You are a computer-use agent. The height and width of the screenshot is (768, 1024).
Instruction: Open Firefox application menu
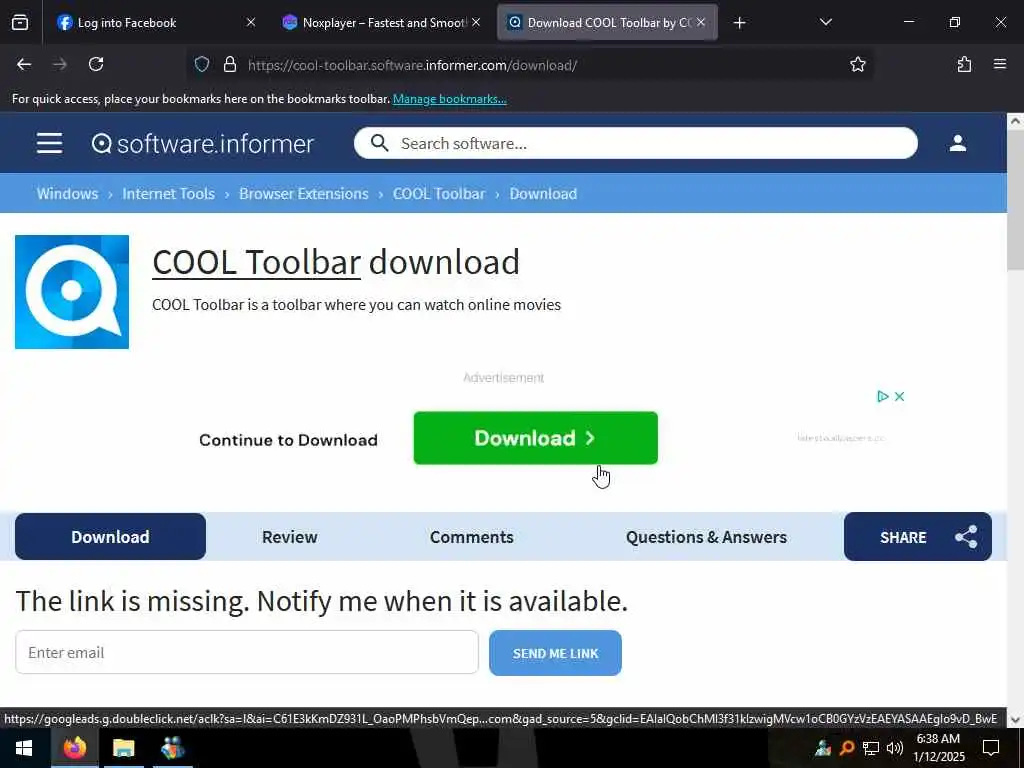999,65
